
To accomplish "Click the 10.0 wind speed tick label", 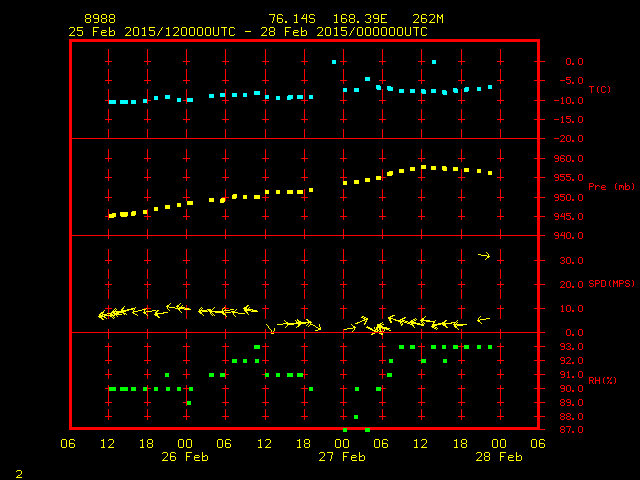I will point(571,309).
